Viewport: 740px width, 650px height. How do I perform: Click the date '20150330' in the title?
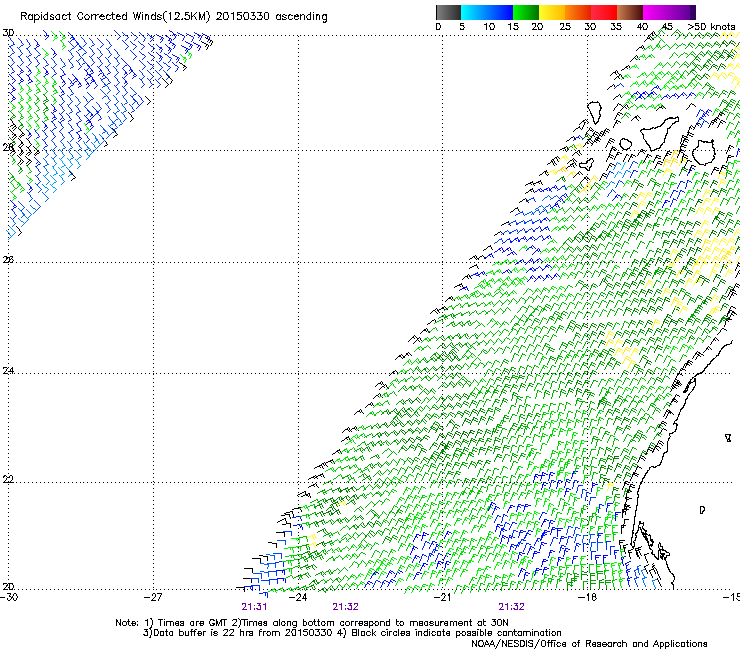tap(243, 17)
